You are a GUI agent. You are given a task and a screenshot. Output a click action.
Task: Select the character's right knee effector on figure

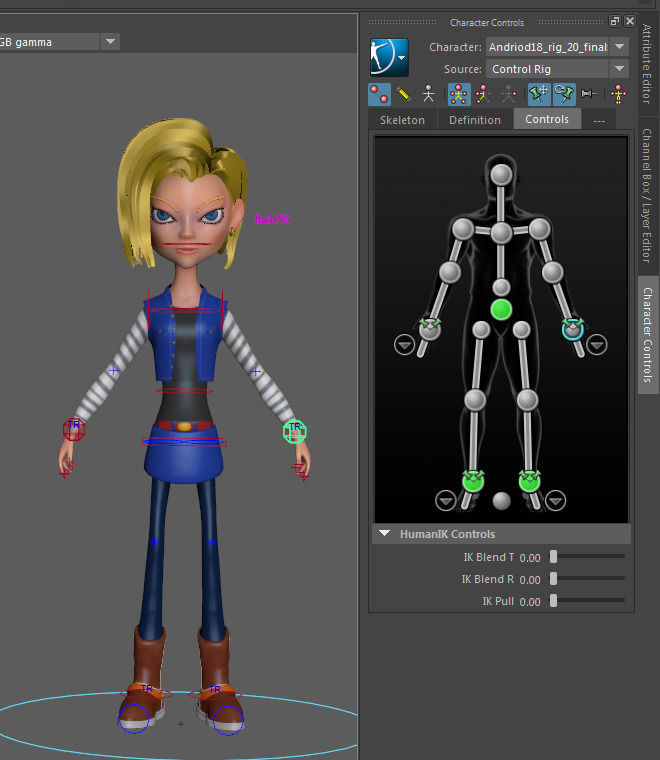click(x=475, y=400)
